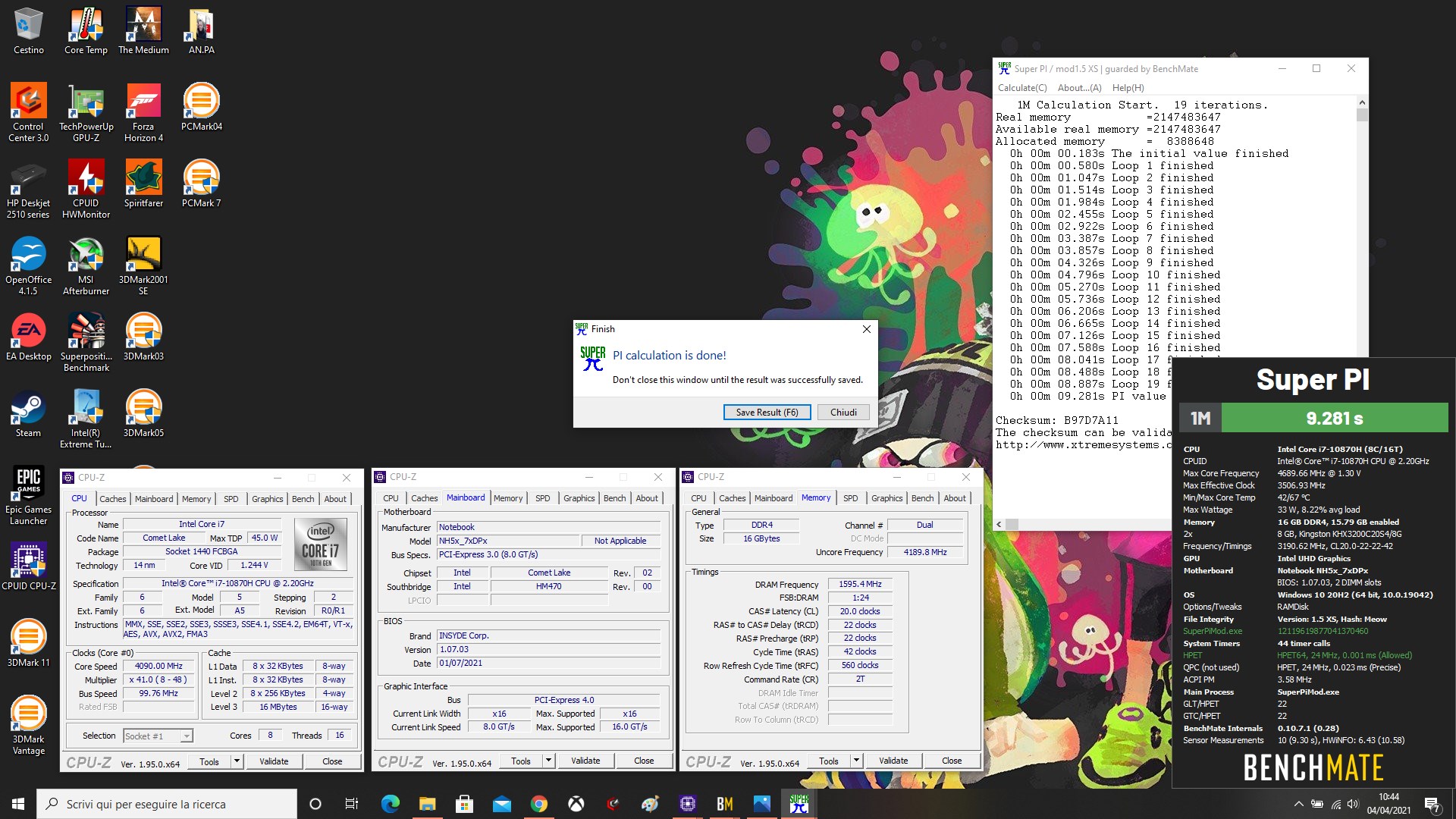Image resolution: width=1456 pixels, height=819 pixels.
Task: Click Task View taskbar button
Action: tap(351, 804)
